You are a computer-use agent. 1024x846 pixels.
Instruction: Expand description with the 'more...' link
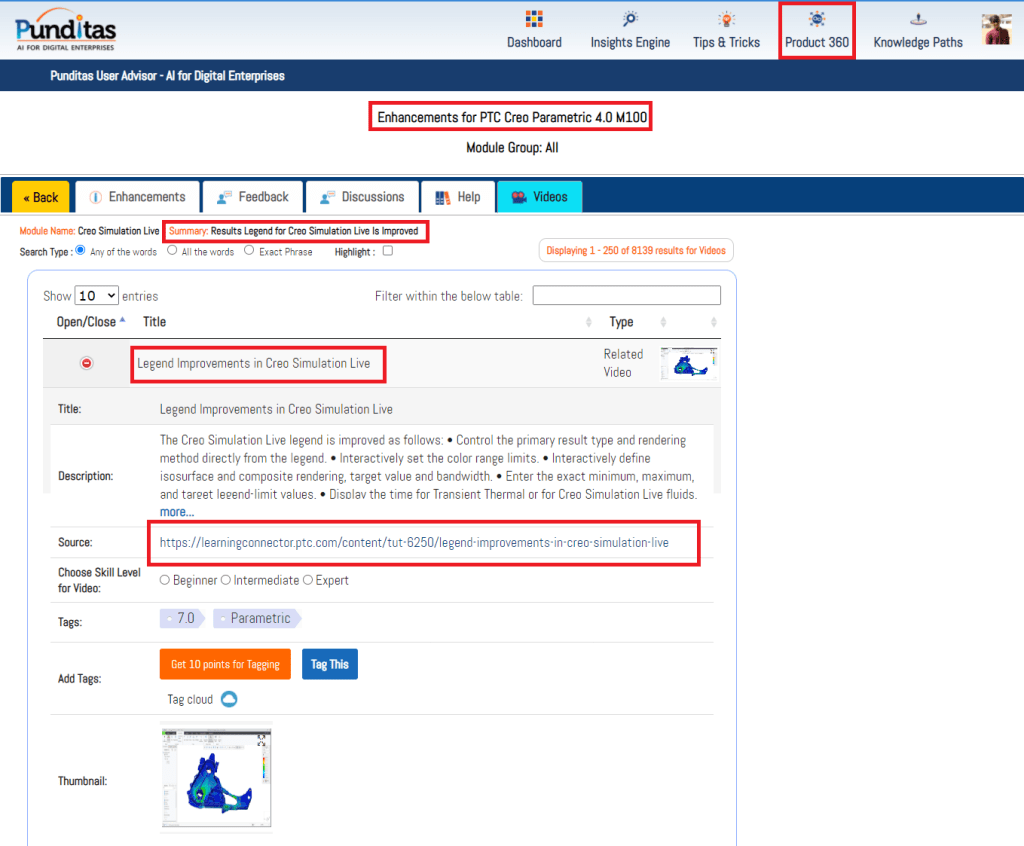tap(177, 512)
